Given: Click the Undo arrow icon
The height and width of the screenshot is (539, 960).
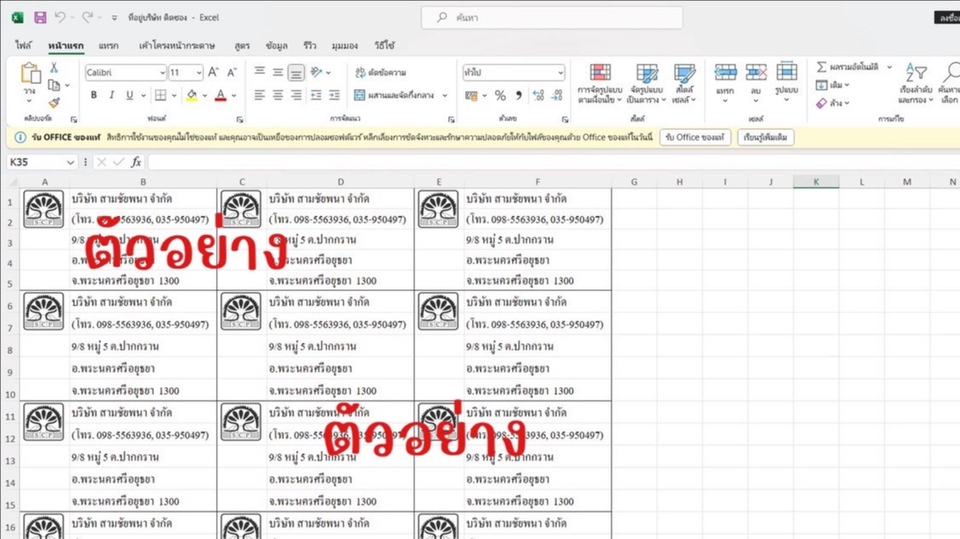Looking at the screenshot, I should point(59,17).
